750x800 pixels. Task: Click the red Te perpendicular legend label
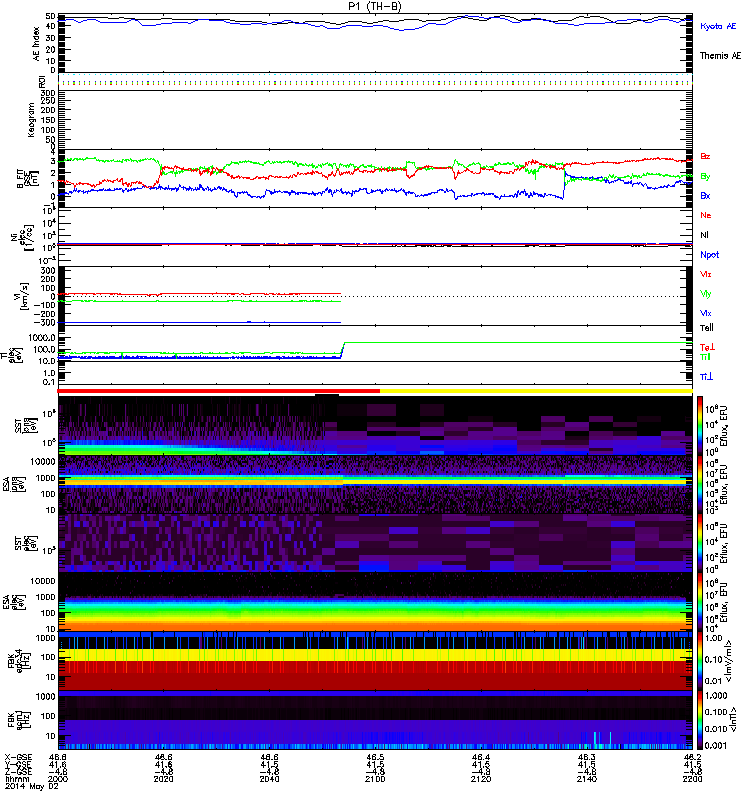point(707,347)
